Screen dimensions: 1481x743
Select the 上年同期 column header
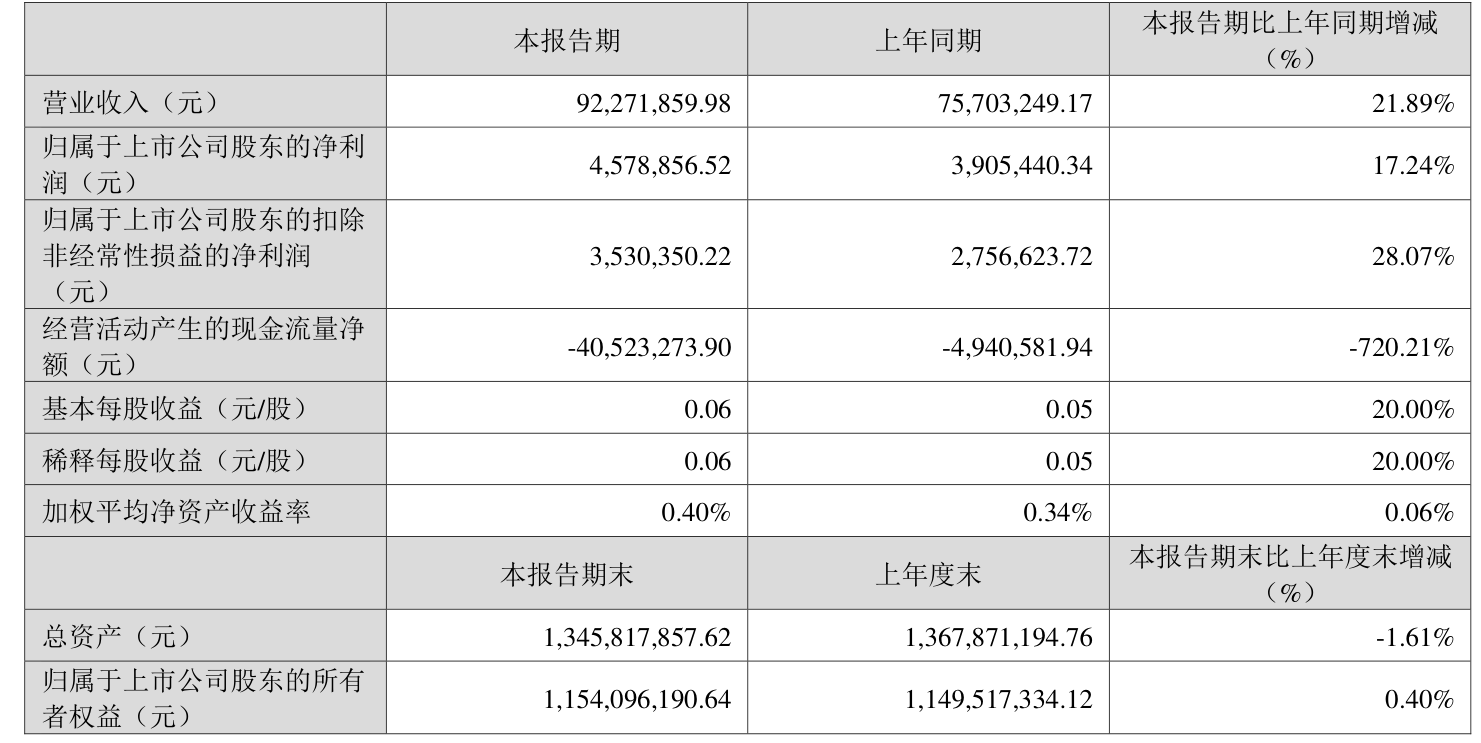[928, 40]
